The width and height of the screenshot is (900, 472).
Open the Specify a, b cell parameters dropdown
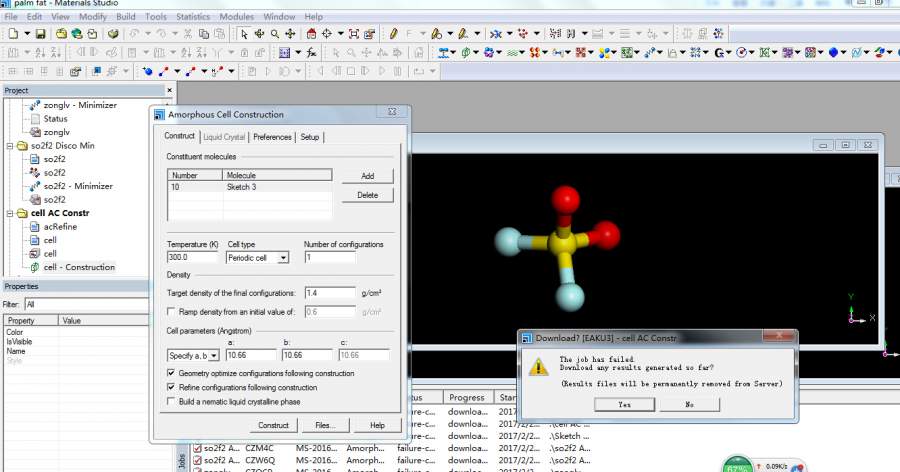click(214, 355)
